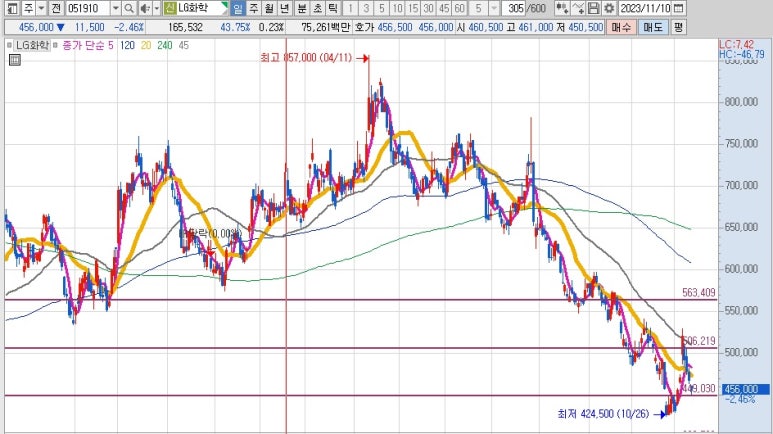773x434 pixels.
Task: Choose the 30 interval button
Action: click(x=428, y=8)
